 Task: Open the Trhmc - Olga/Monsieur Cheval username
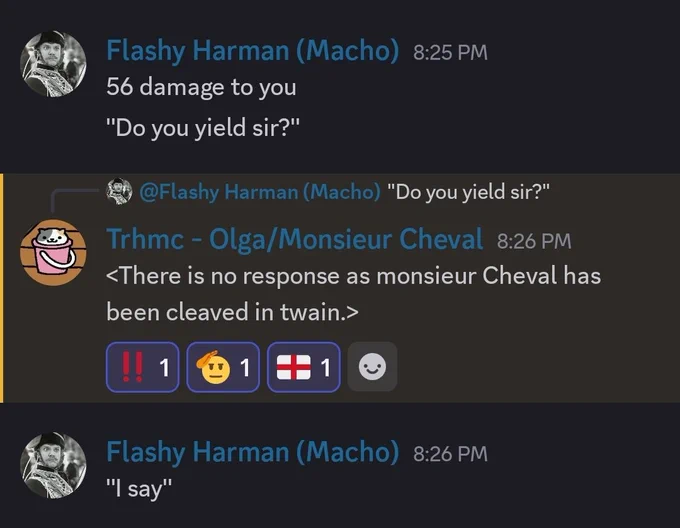[294, 239]
